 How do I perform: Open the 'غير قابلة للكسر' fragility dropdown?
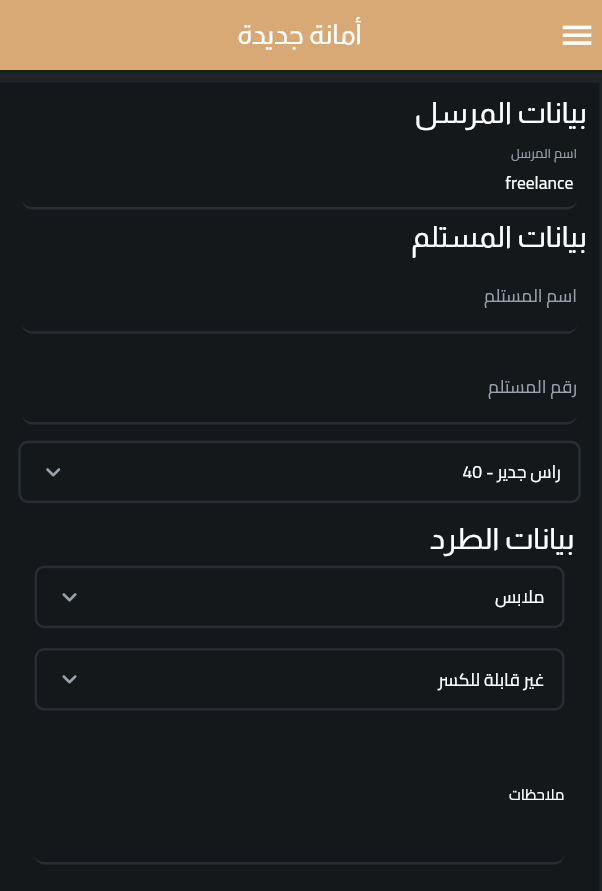(300, 679)
